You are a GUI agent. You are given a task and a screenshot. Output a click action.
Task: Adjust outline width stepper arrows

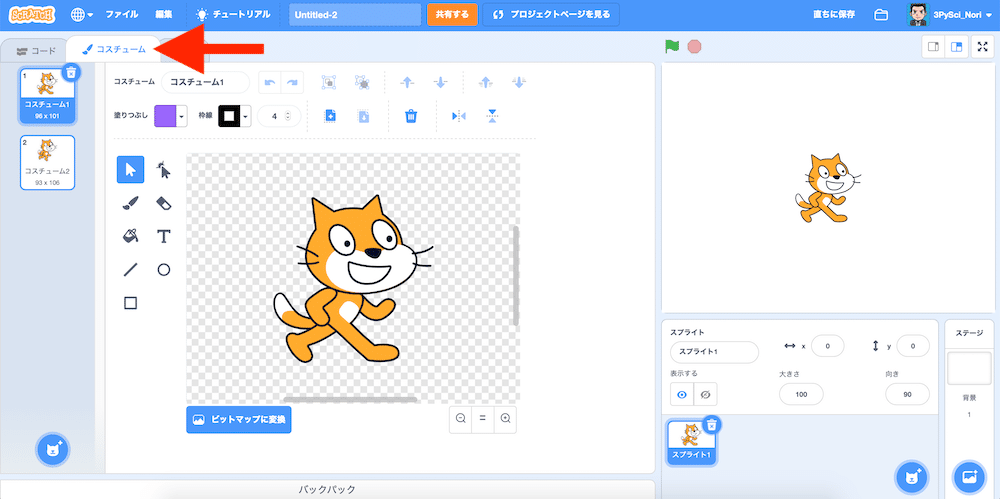coord(288,116)
